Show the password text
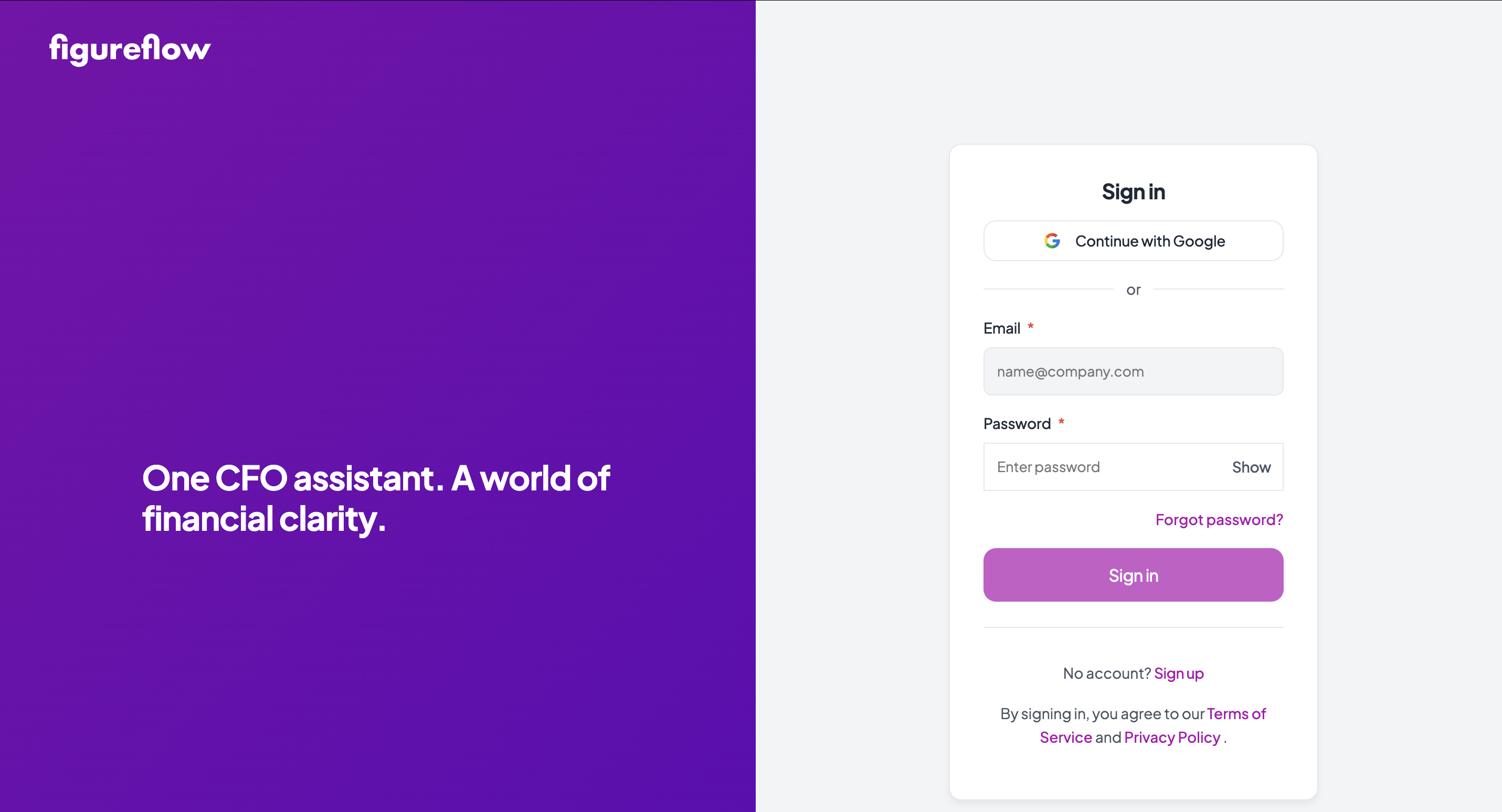 1251,467
